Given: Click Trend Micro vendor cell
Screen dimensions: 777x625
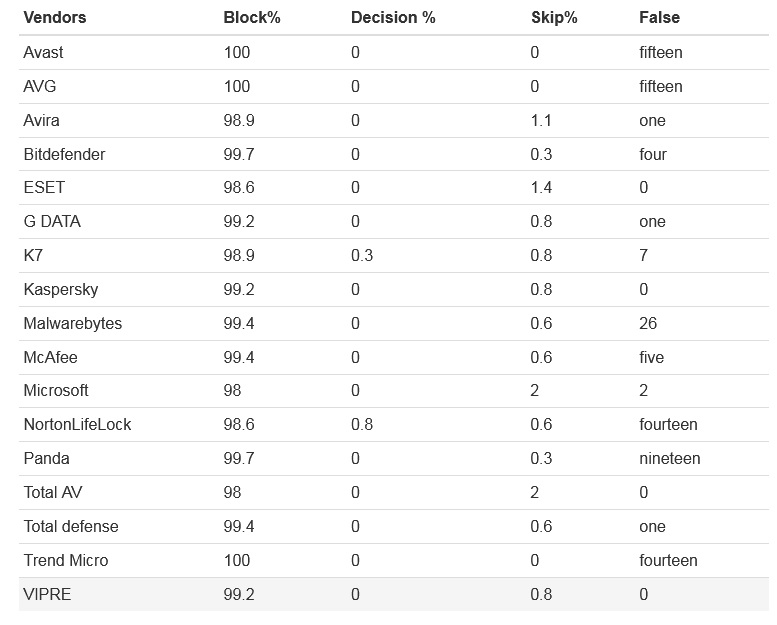Looking at the screenshot, I should point(65,560).
